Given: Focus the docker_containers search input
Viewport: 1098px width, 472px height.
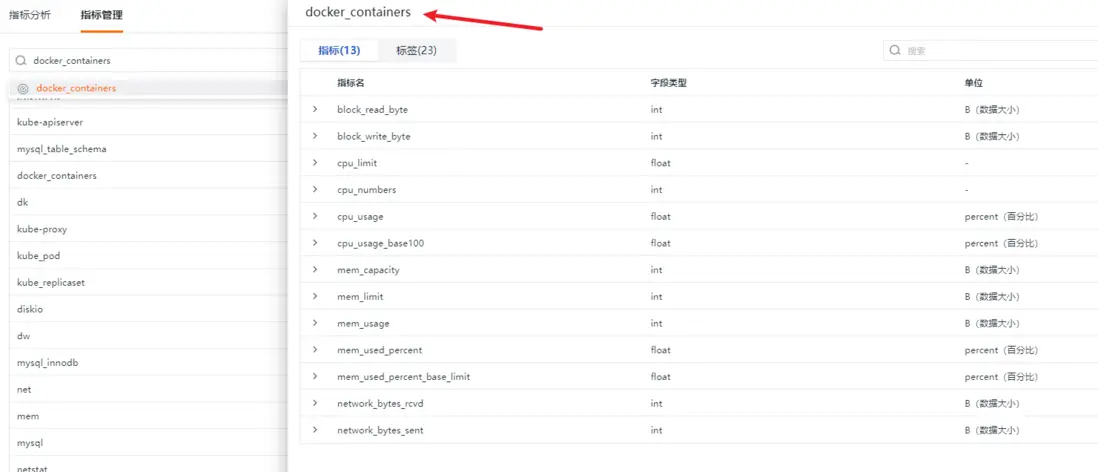Looking at the screenshot, I should pos(148,60).
